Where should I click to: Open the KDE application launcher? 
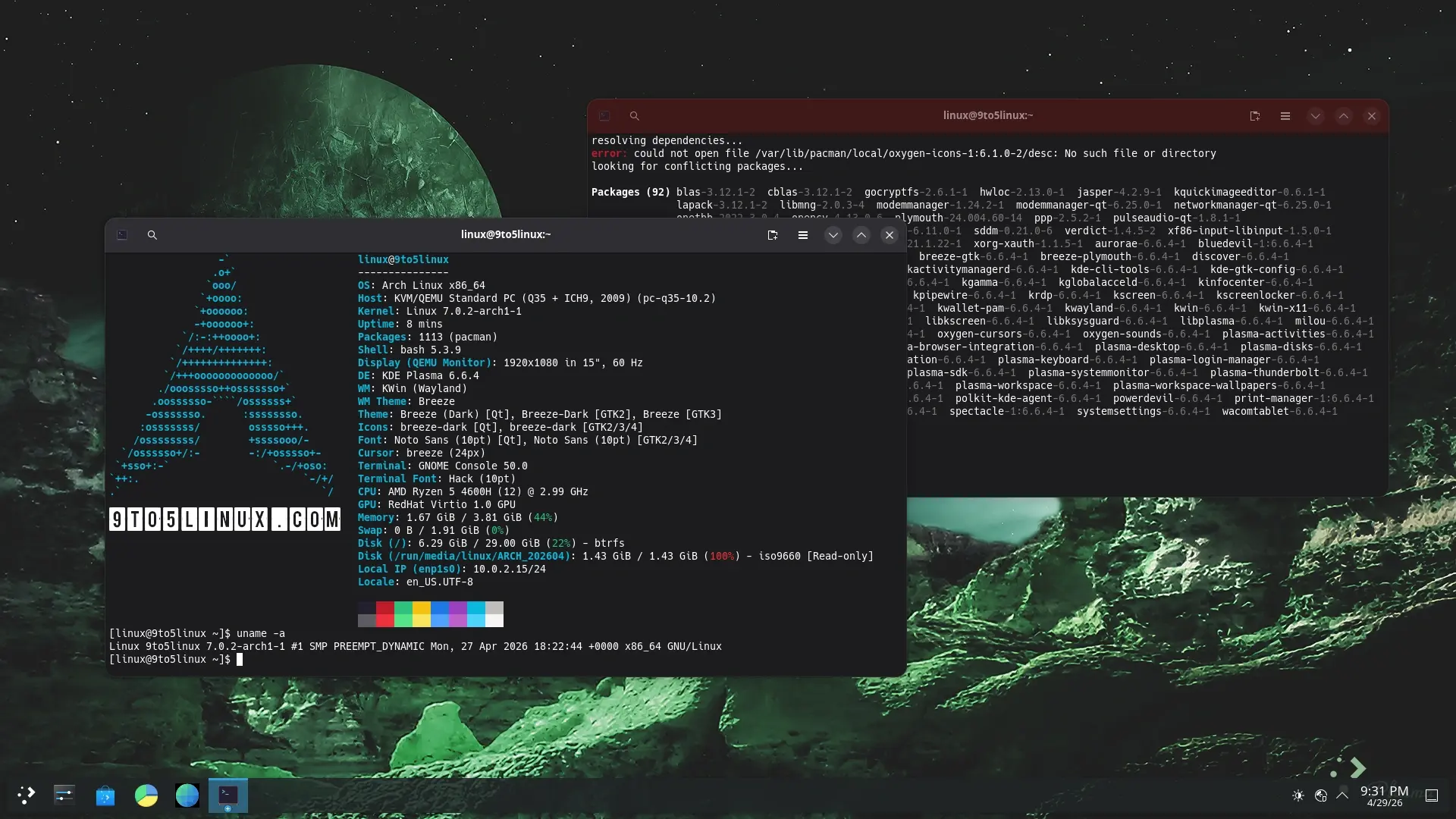tap(27, 795)
